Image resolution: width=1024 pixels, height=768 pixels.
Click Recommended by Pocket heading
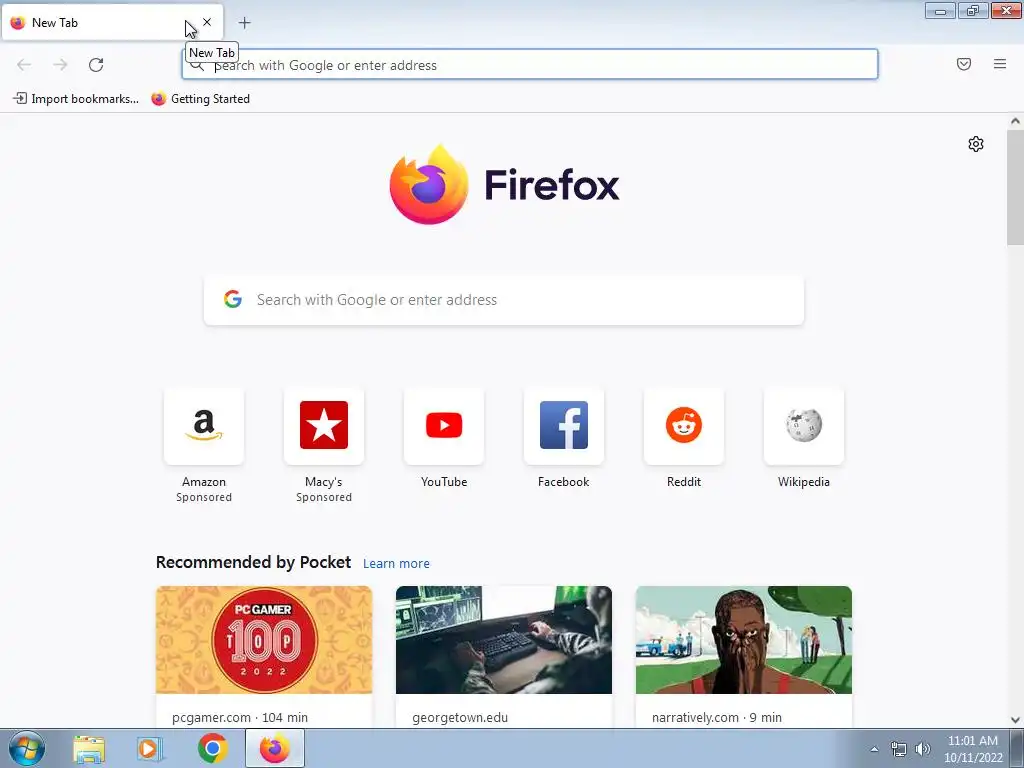coord(253,562)
